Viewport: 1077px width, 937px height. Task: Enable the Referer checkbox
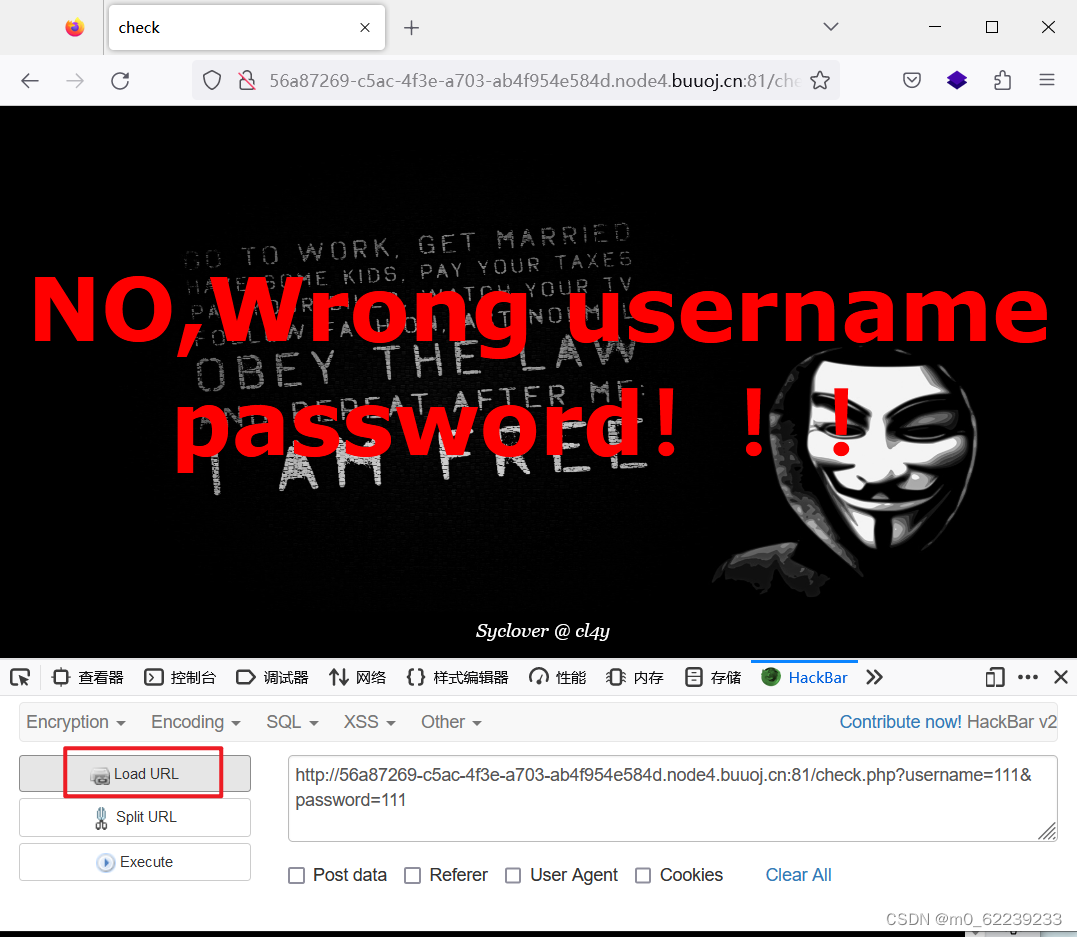412,875
